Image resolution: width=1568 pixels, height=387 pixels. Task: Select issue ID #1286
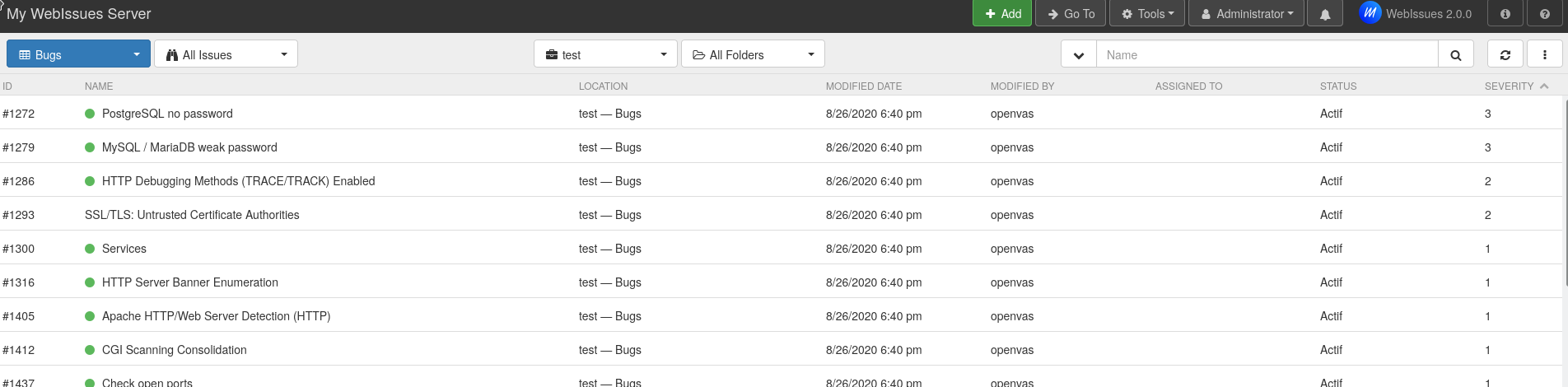pos(19,181)
